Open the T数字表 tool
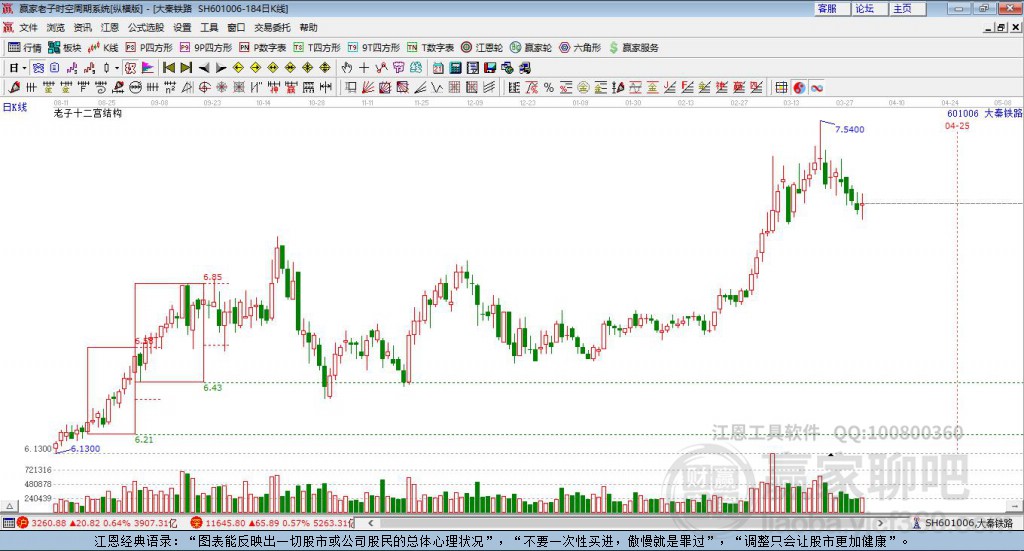The image size is (1024, 551). coord(430,48)
